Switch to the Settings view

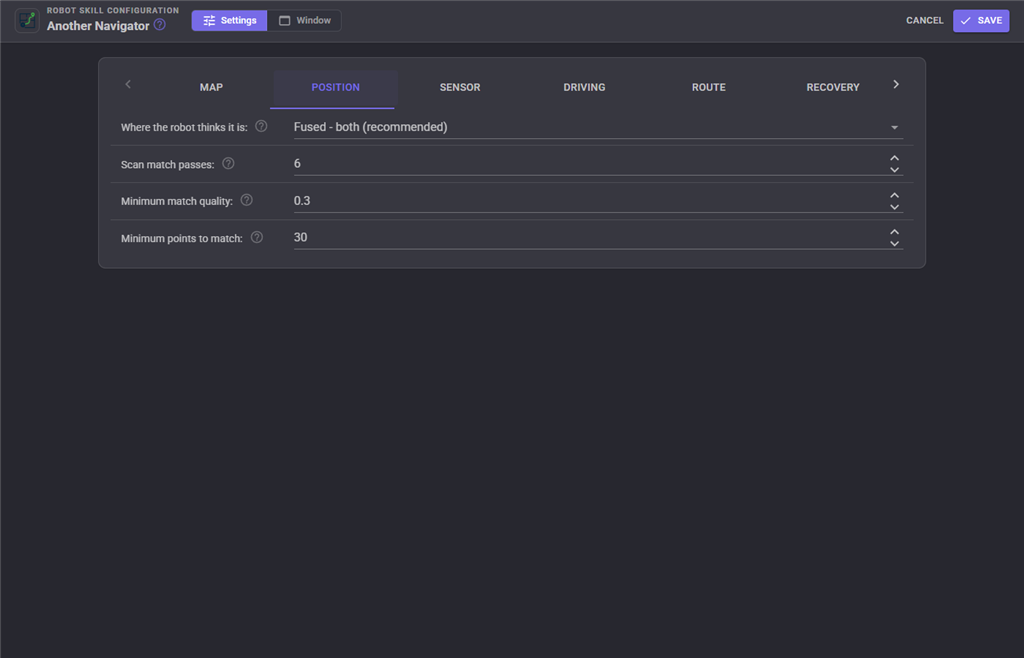click(x=229, y=20)
